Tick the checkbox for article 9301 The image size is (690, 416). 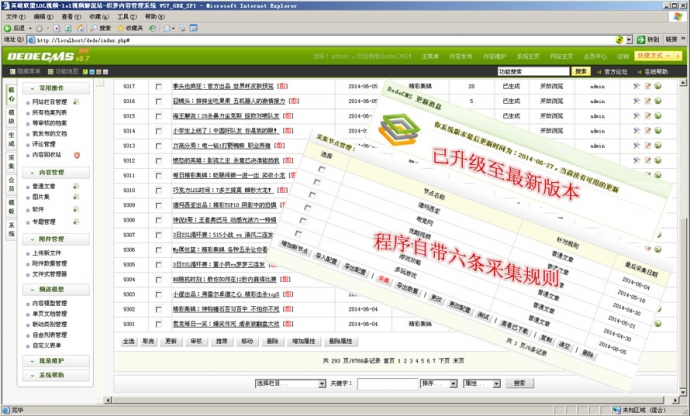(x=158, y=324)
